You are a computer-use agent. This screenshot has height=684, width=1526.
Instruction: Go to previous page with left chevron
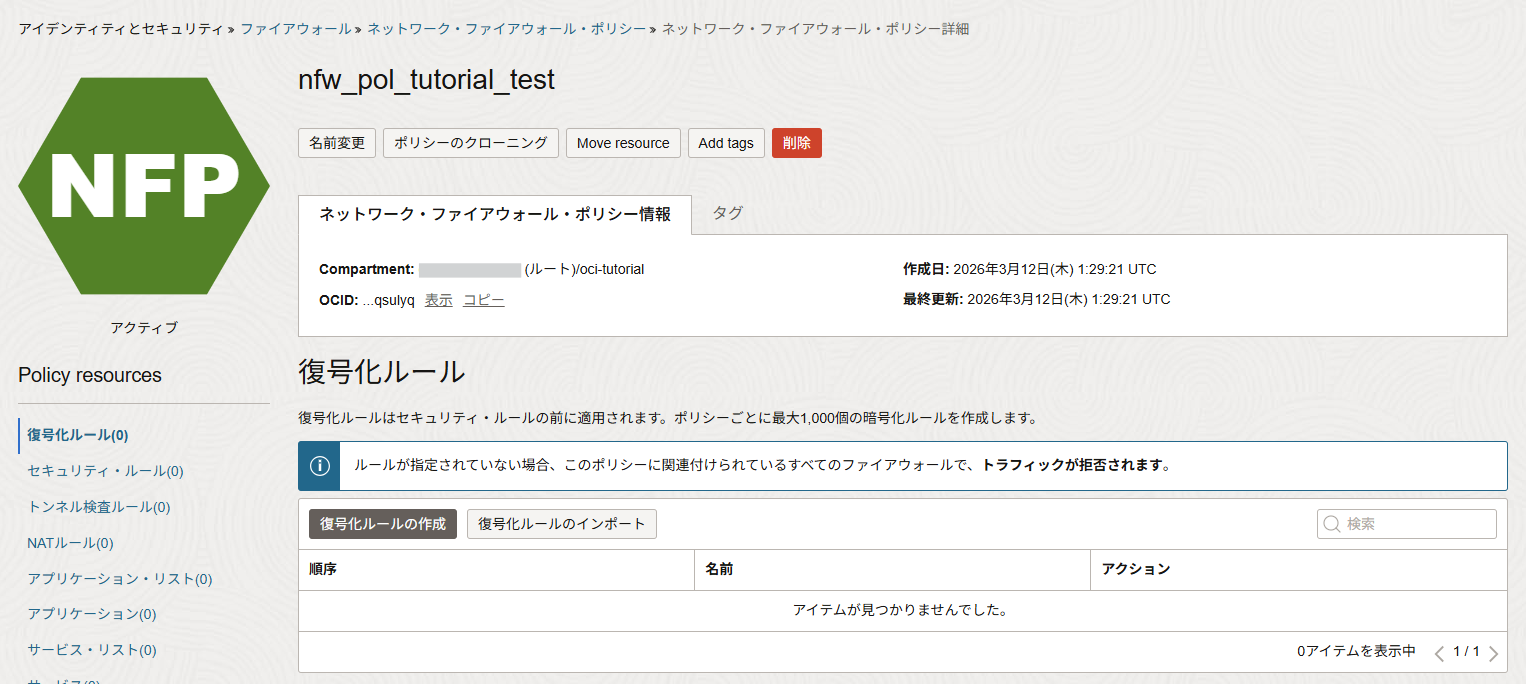pos(1439,654)
